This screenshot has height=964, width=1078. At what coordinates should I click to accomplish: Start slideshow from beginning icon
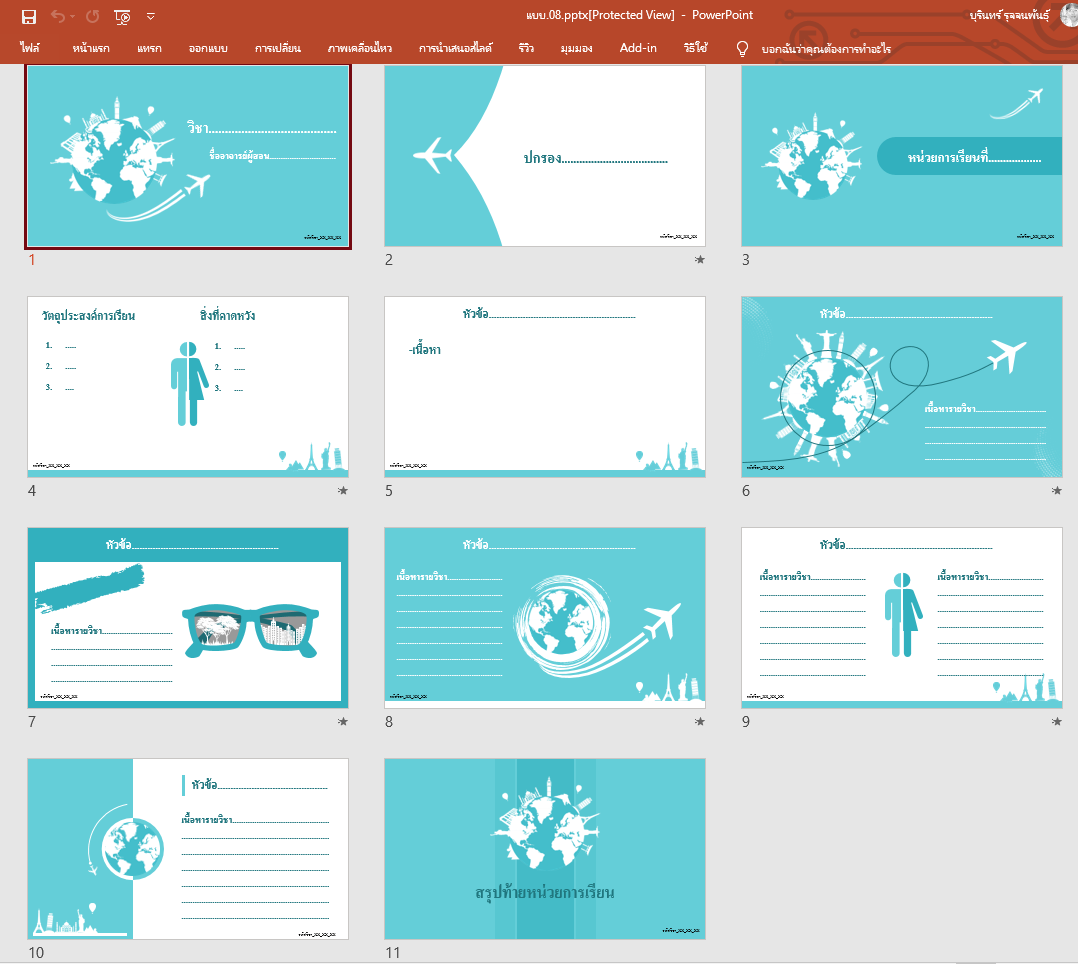click(x=122, y=16)
